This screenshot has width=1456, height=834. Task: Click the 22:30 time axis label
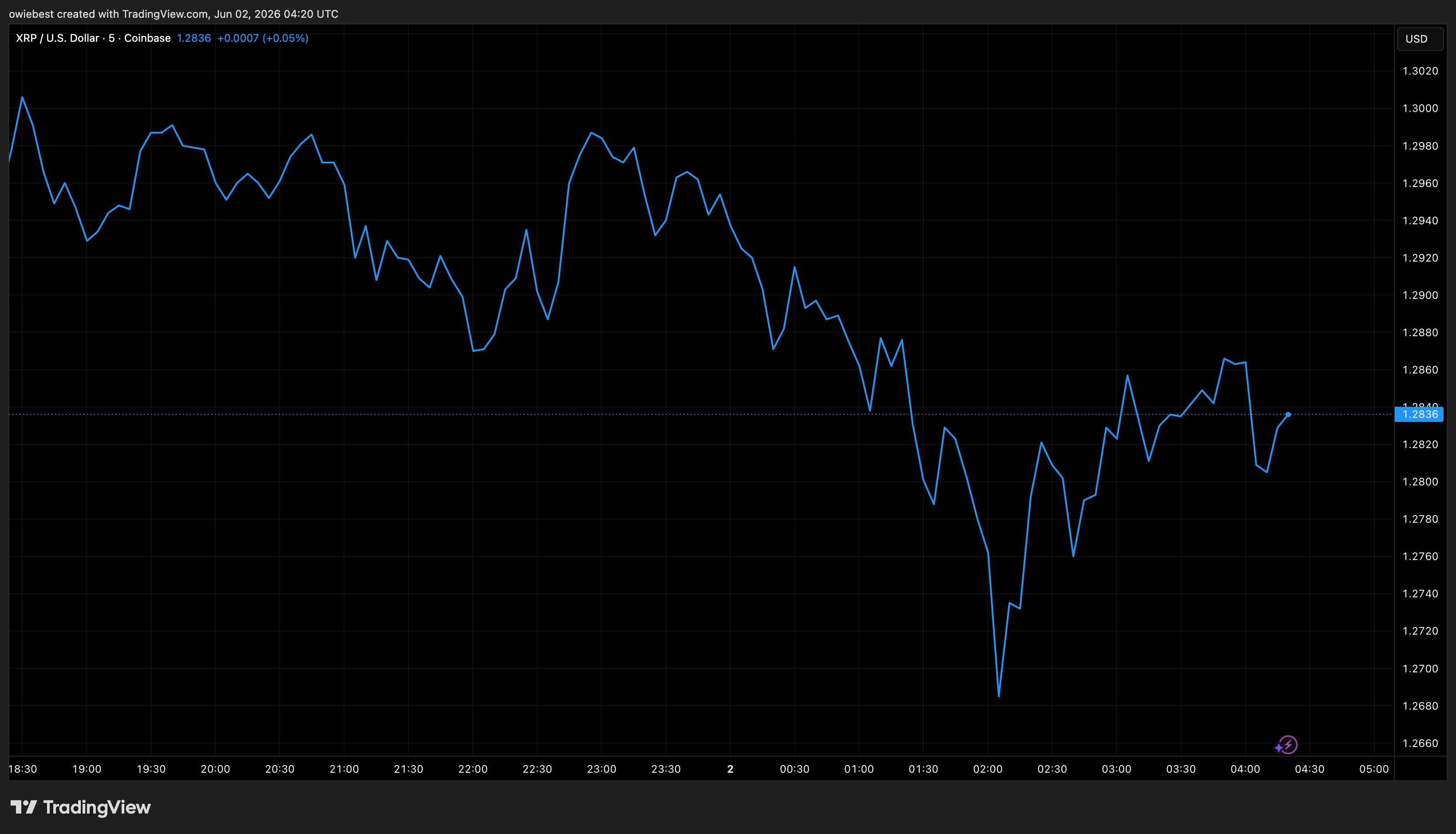(x=537, y=769)
